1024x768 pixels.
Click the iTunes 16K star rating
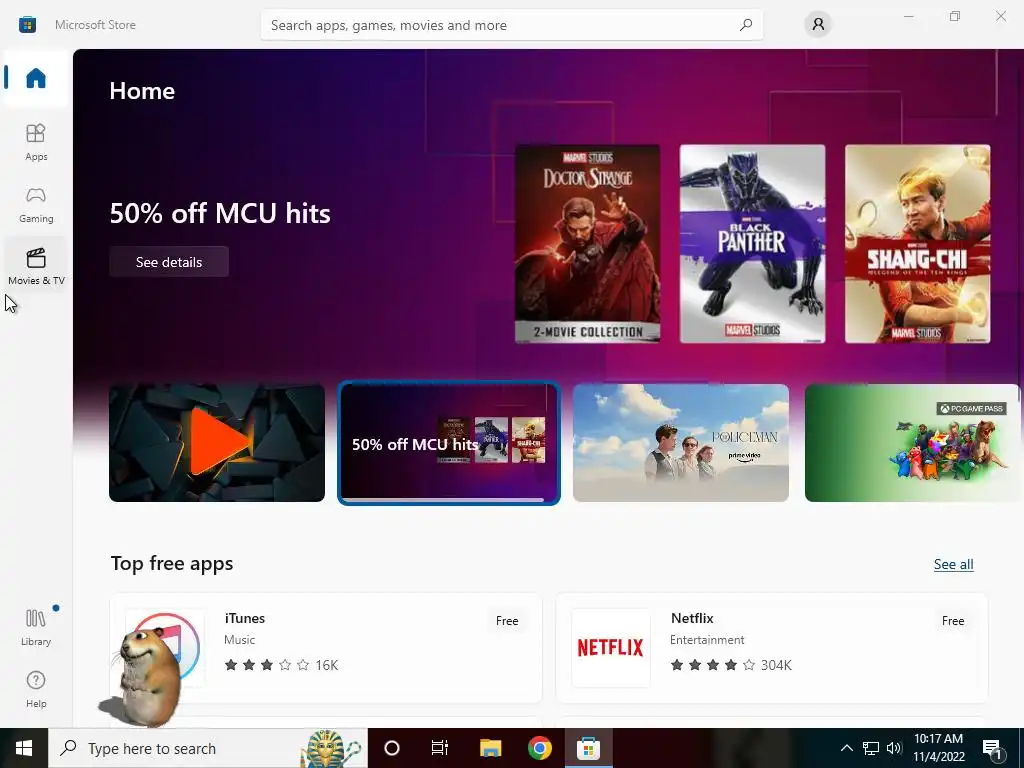(x=281, y=665)
